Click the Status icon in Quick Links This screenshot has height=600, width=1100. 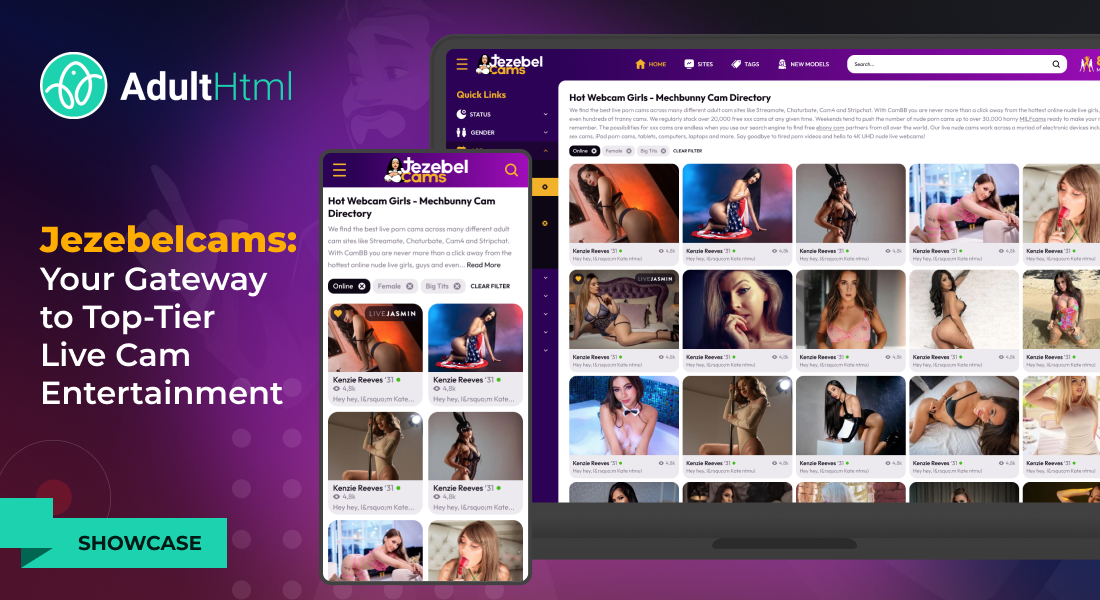461,114
